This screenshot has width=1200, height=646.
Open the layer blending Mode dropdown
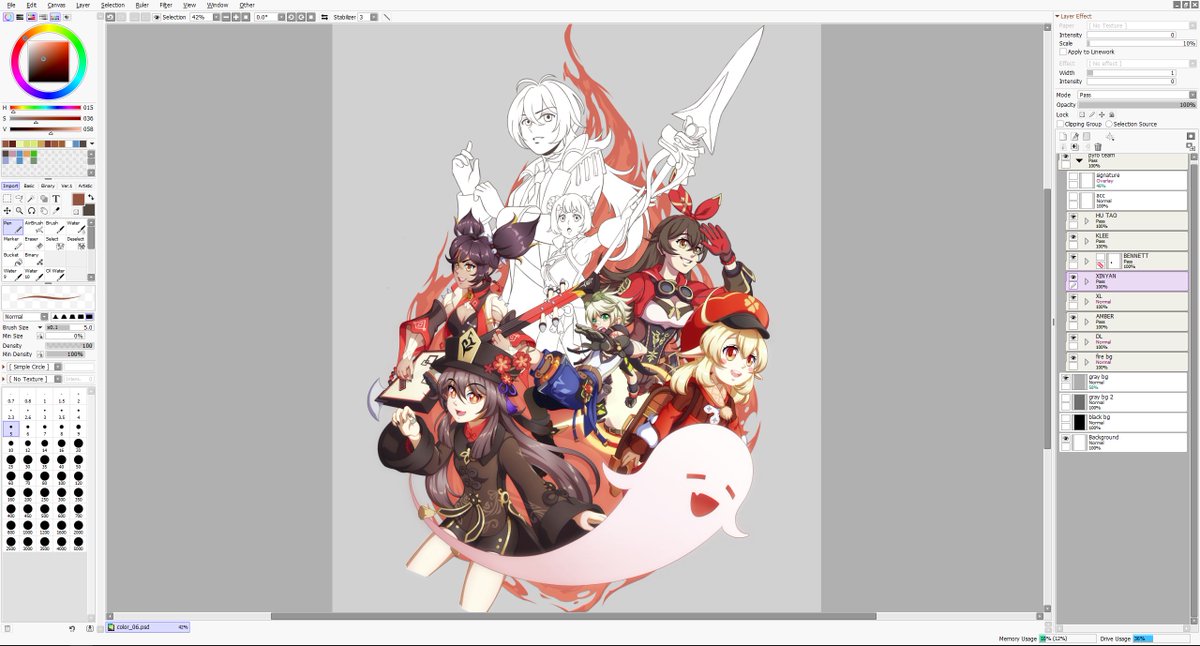point(1136,95)
